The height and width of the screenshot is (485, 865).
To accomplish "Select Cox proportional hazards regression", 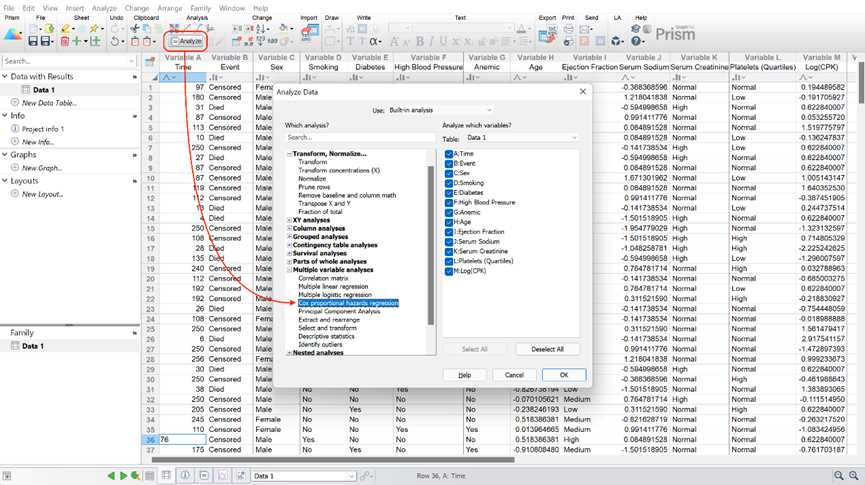I will (348, 303).
